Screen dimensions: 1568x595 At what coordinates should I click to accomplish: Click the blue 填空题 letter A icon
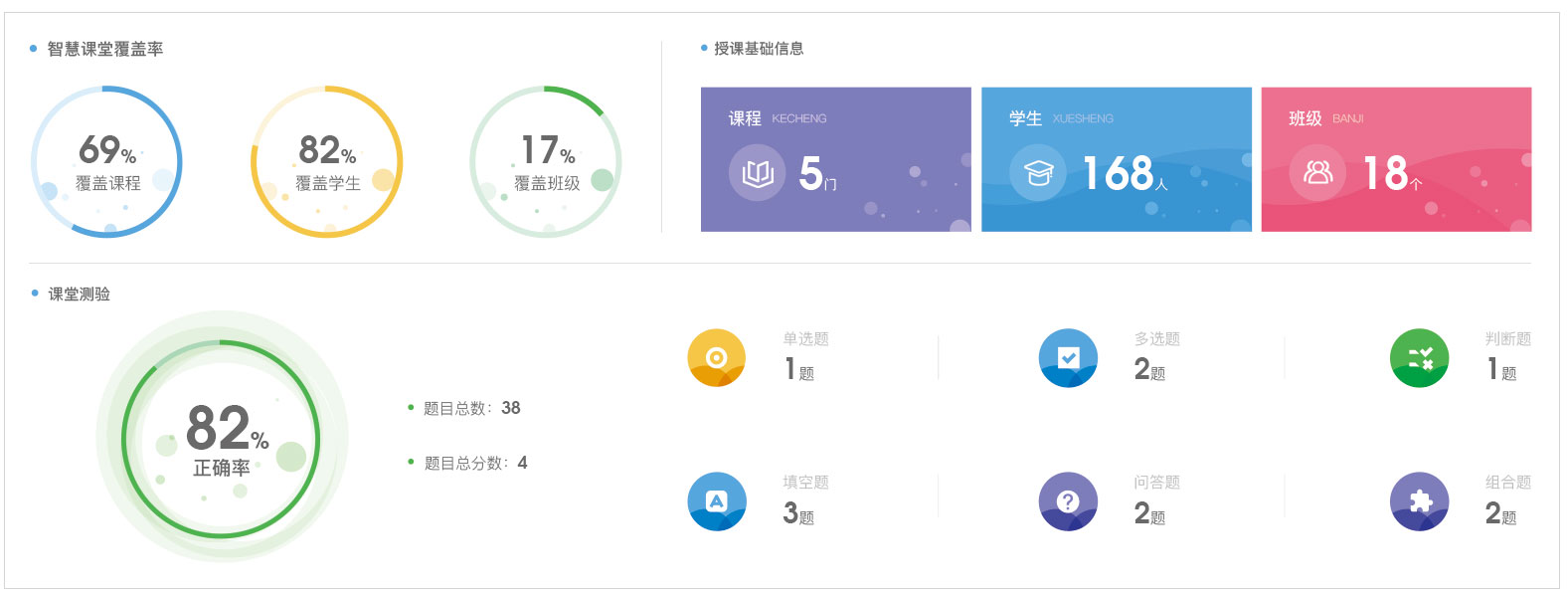[x=717, y=501]
